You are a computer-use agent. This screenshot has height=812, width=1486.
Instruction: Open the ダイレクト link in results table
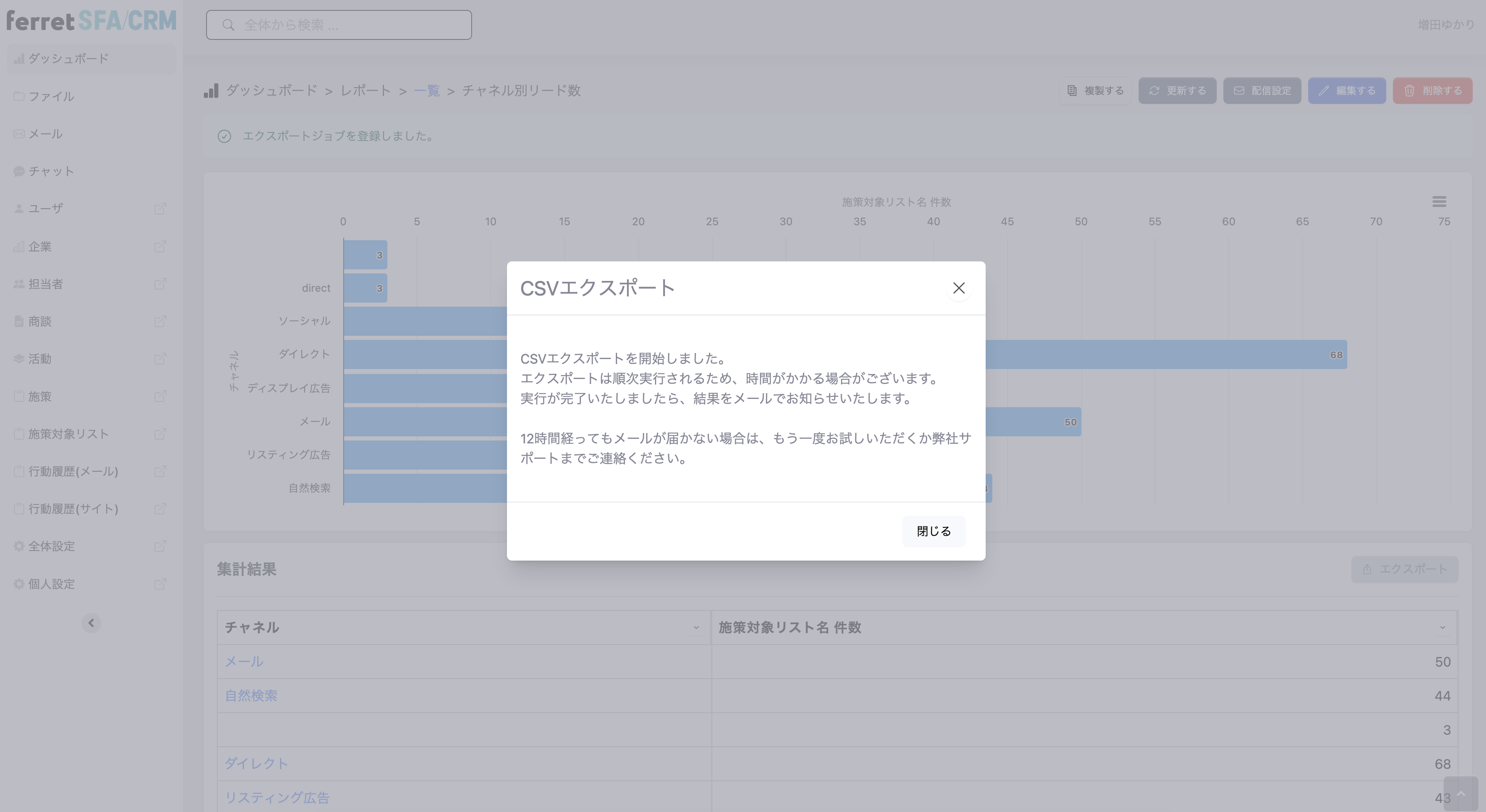point(256,763)
